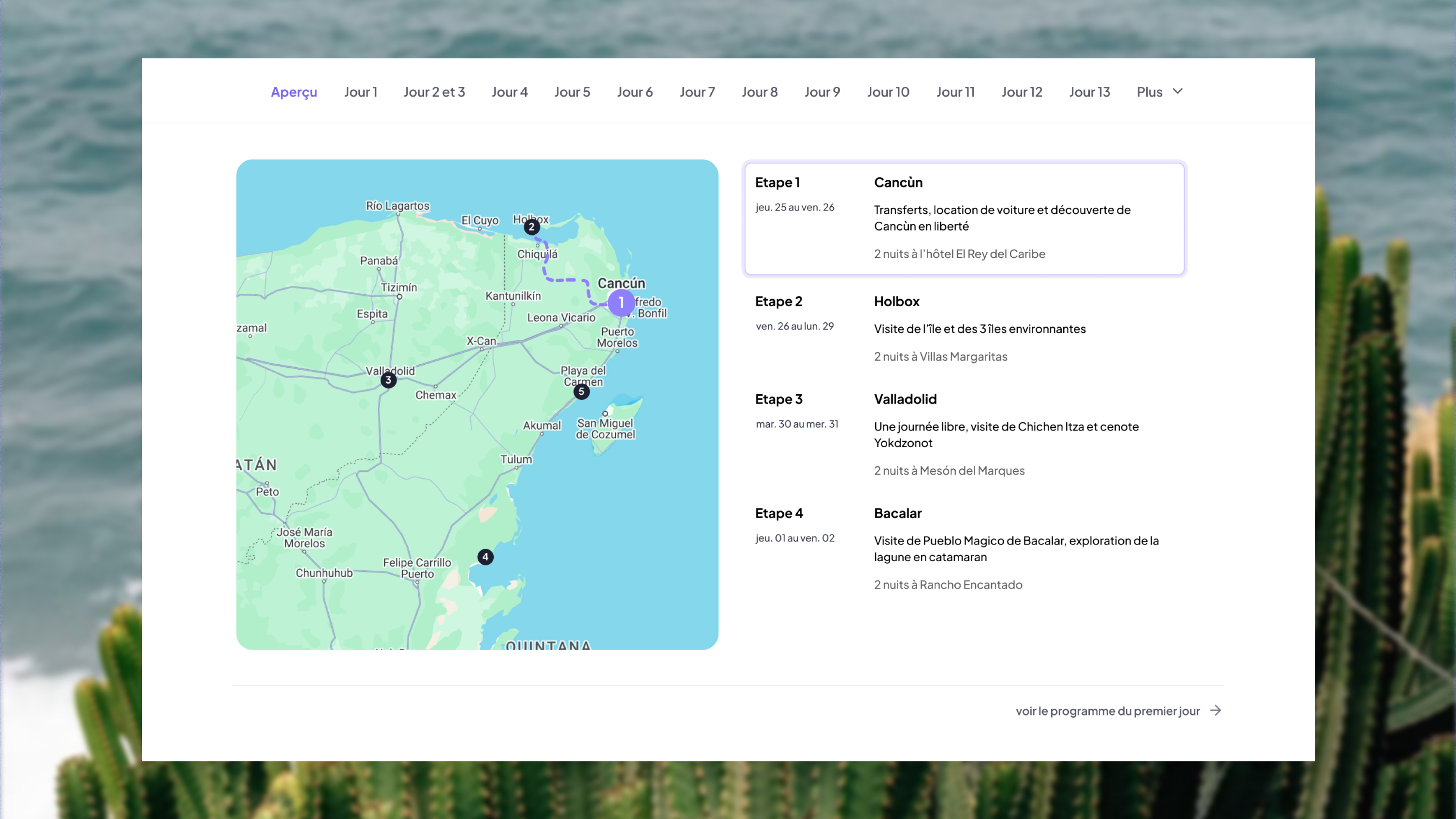
Task: Click the X-Can label on the map
Action: (x=481, y=341)
